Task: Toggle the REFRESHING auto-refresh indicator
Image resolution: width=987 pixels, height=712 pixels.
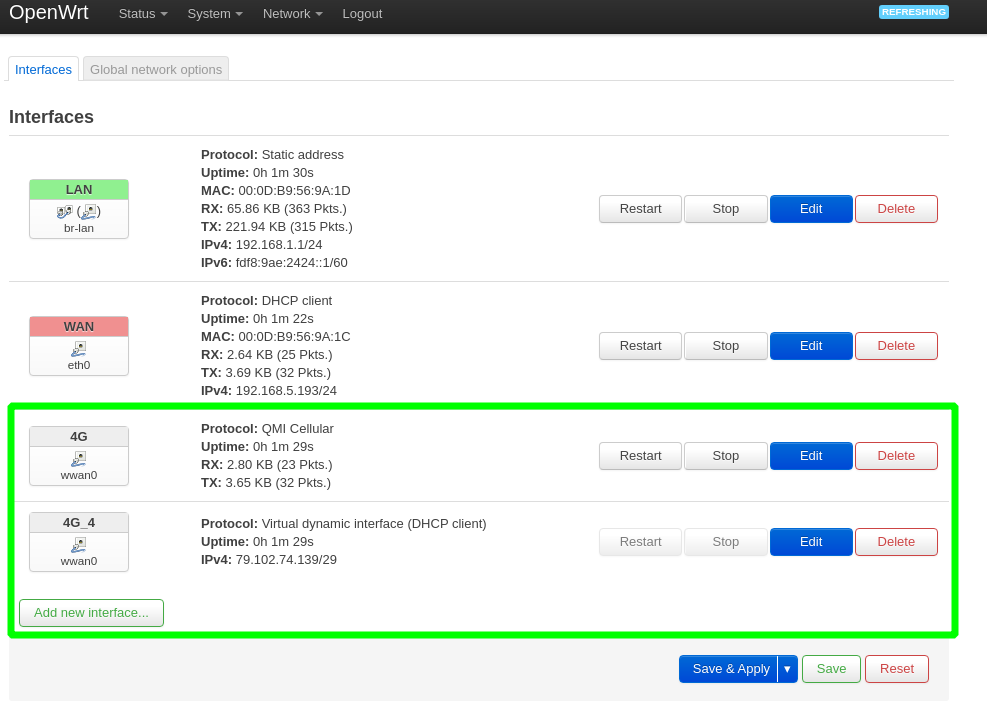Action: click(x=913, y=12)
